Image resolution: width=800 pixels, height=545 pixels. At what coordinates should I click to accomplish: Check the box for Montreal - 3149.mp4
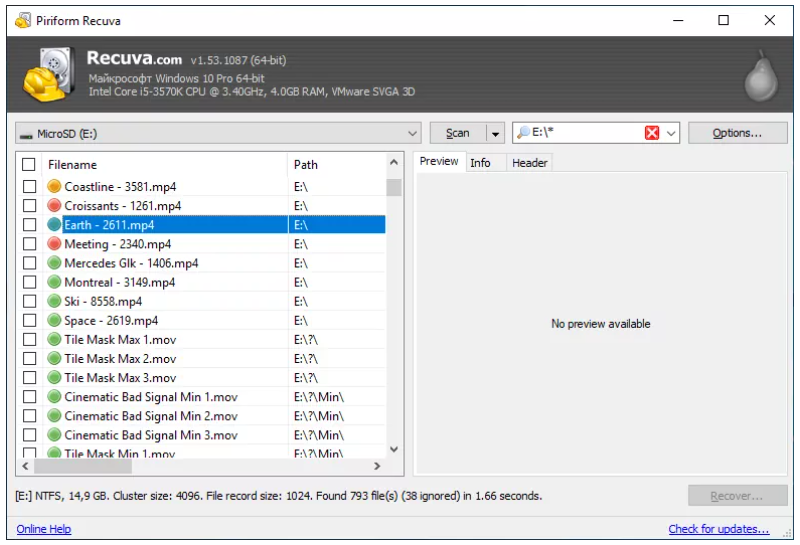point(30,282)
